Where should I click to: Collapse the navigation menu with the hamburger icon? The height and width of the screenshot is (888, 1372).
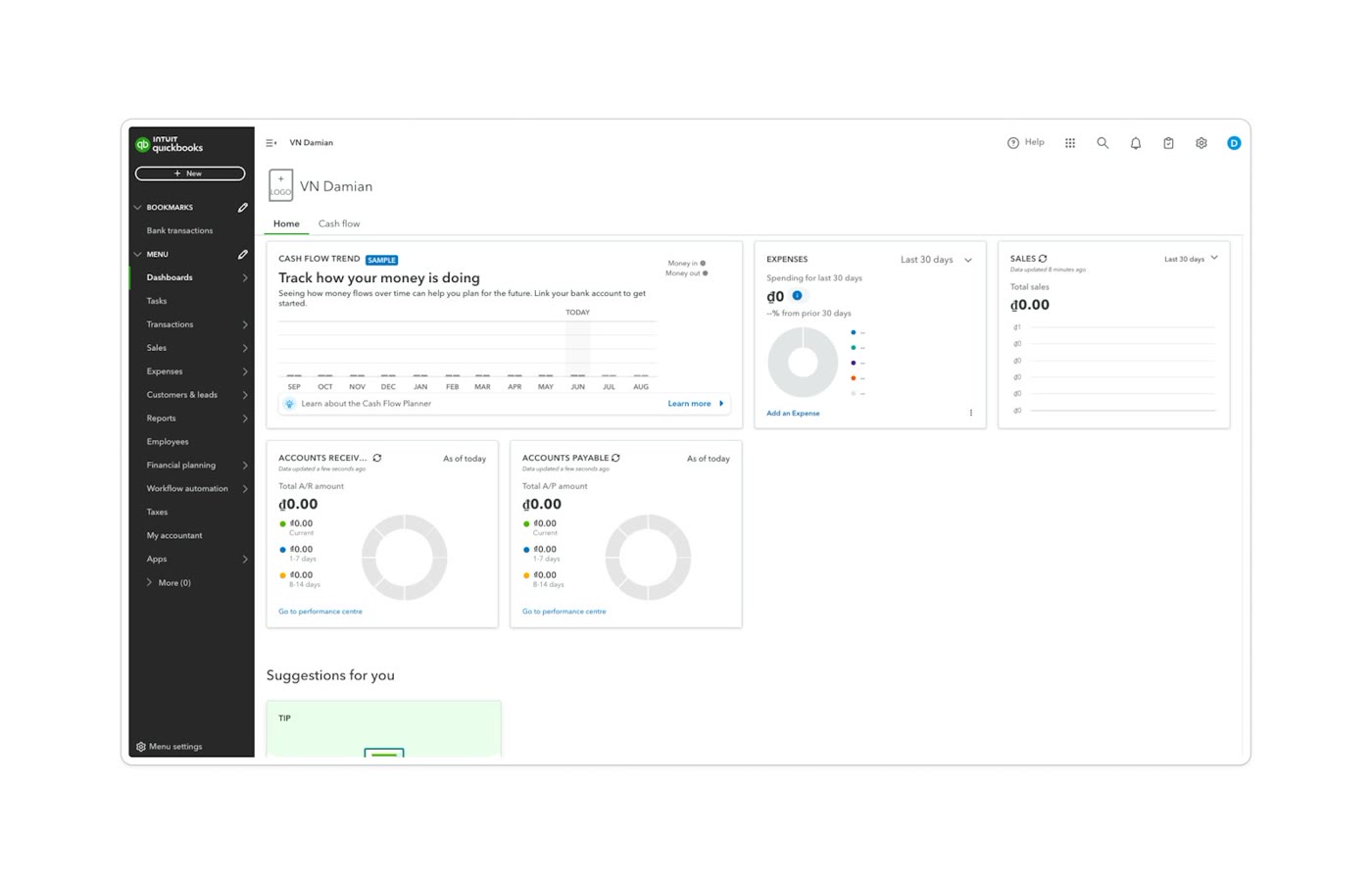tap(271, 143)
